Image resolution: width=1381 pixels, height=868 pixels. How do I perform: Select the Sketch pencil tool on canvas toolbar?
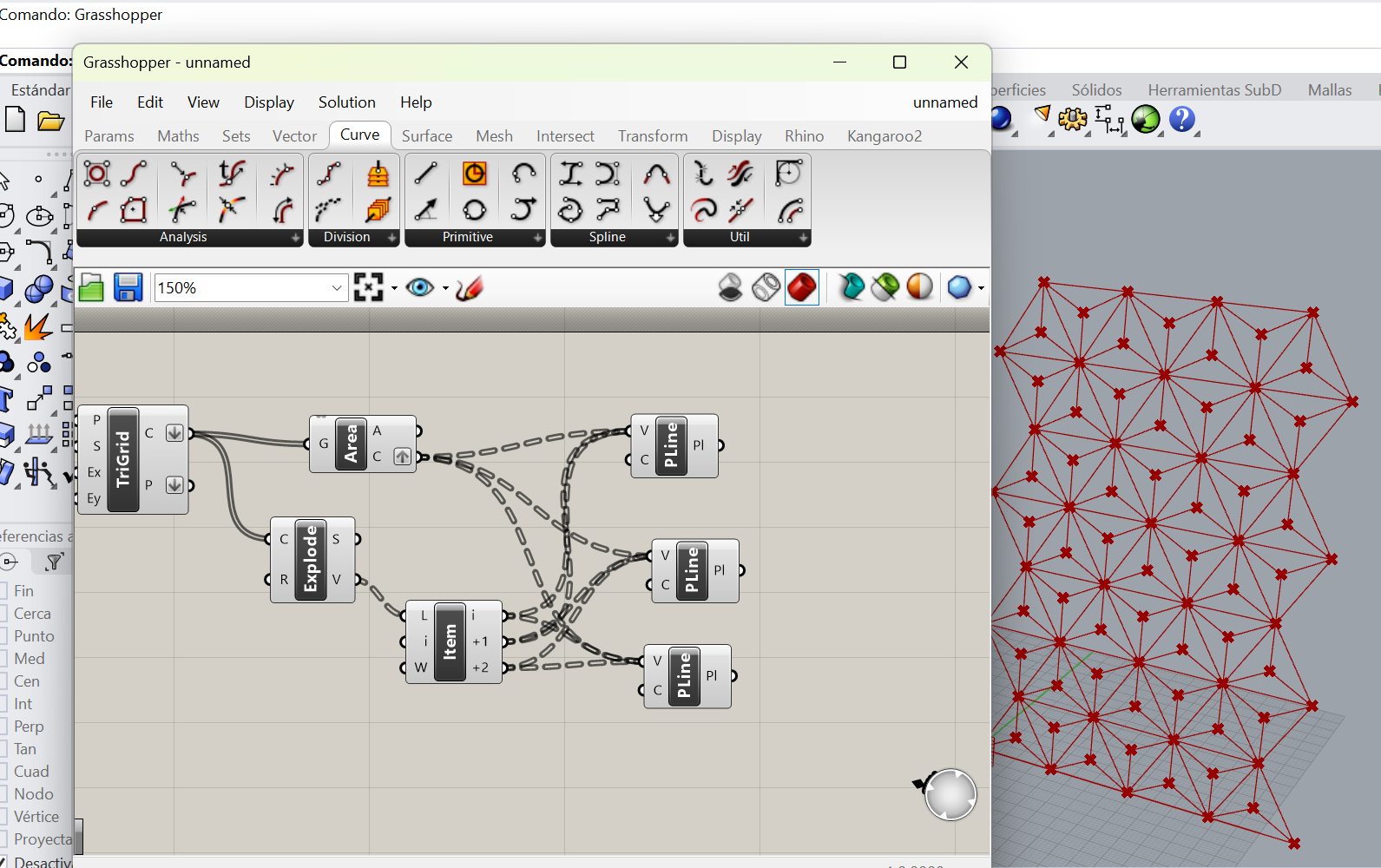[x=469, y=287]
